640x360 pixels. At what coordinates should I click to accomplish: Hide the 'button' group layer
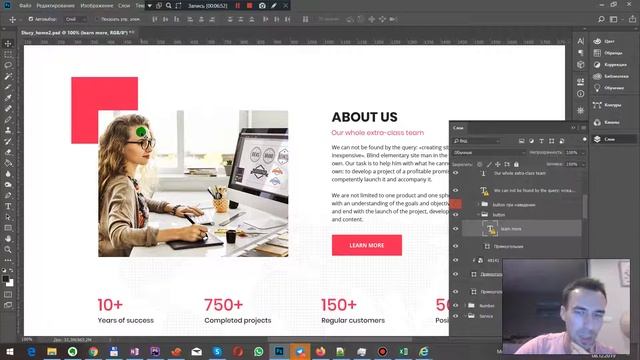[456, 214]
